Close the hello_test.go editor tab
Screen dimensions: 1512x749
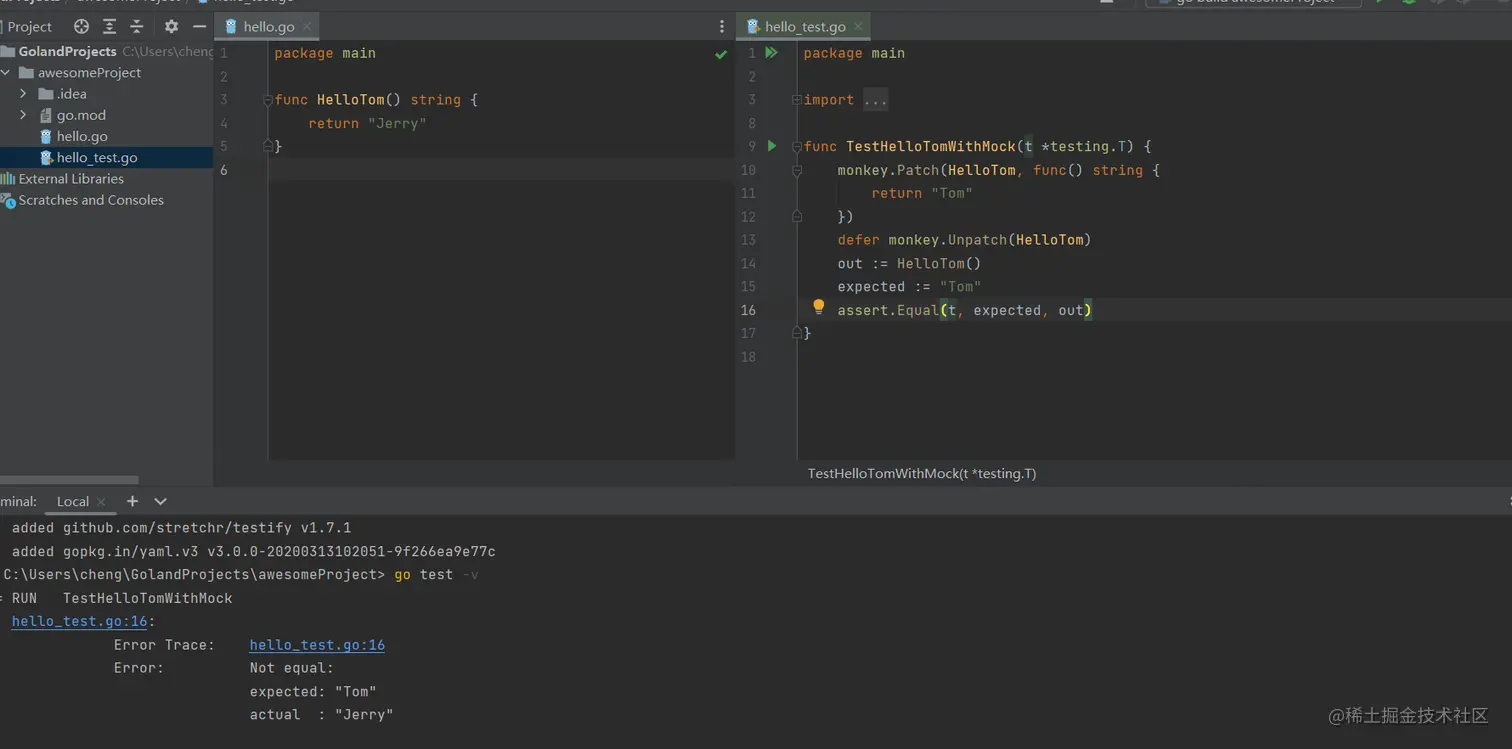pos(858,27)
